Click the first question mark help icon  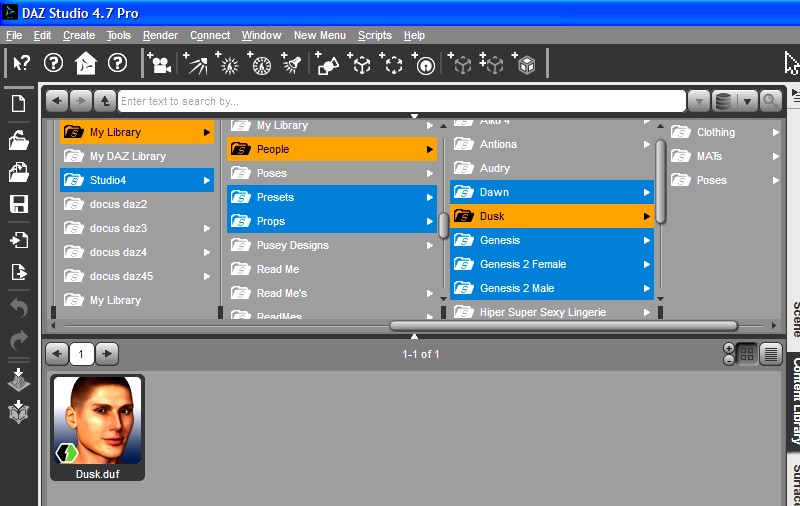pos(54,63)
